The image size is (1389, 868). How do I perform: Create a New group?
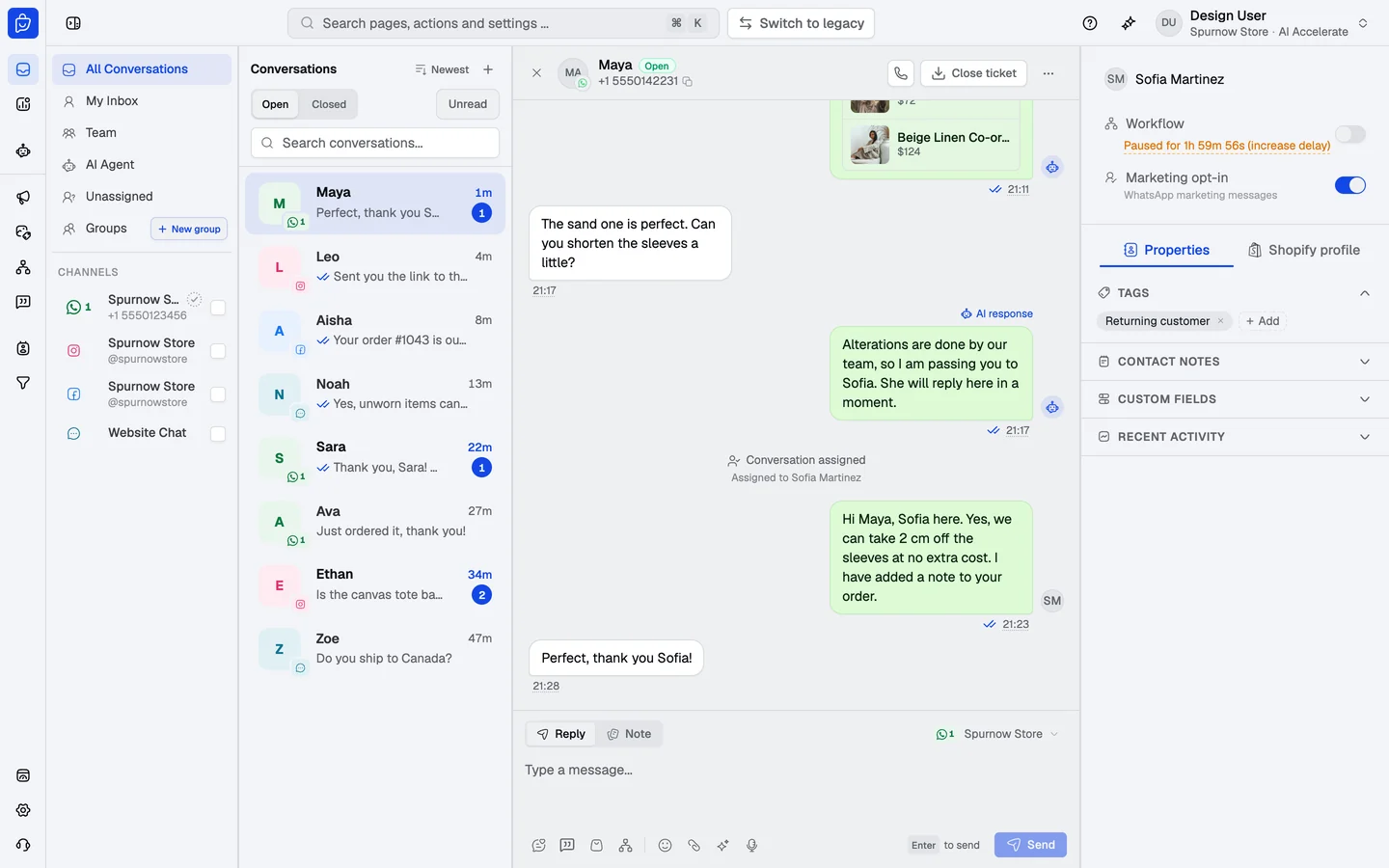(x=189, y=229)
